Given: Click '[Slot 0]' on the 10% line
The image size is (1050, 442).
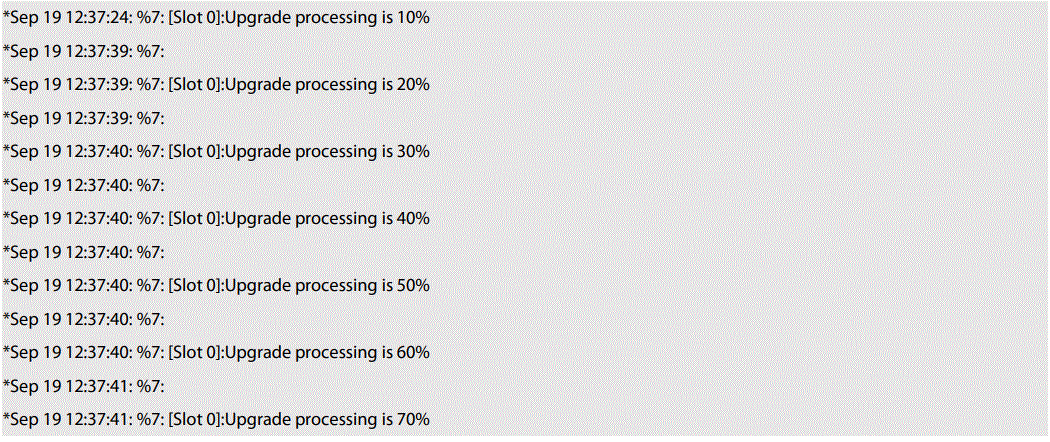Looking at the screenshot, I should (195, 18).
